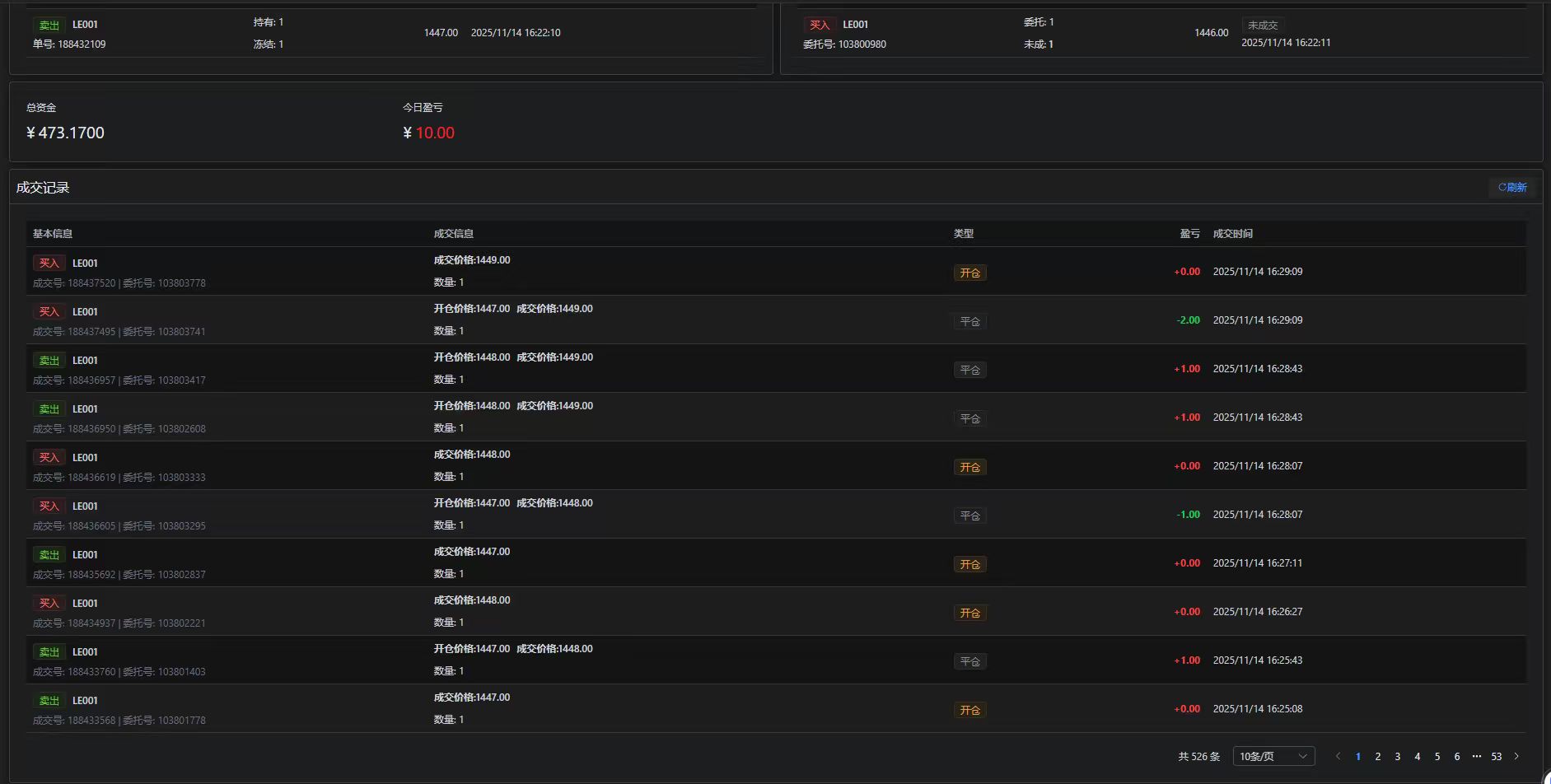Click the previous page left arrow
Image resolution: width=1551 pixels, height=784 pixels.
click(1338, 756)
